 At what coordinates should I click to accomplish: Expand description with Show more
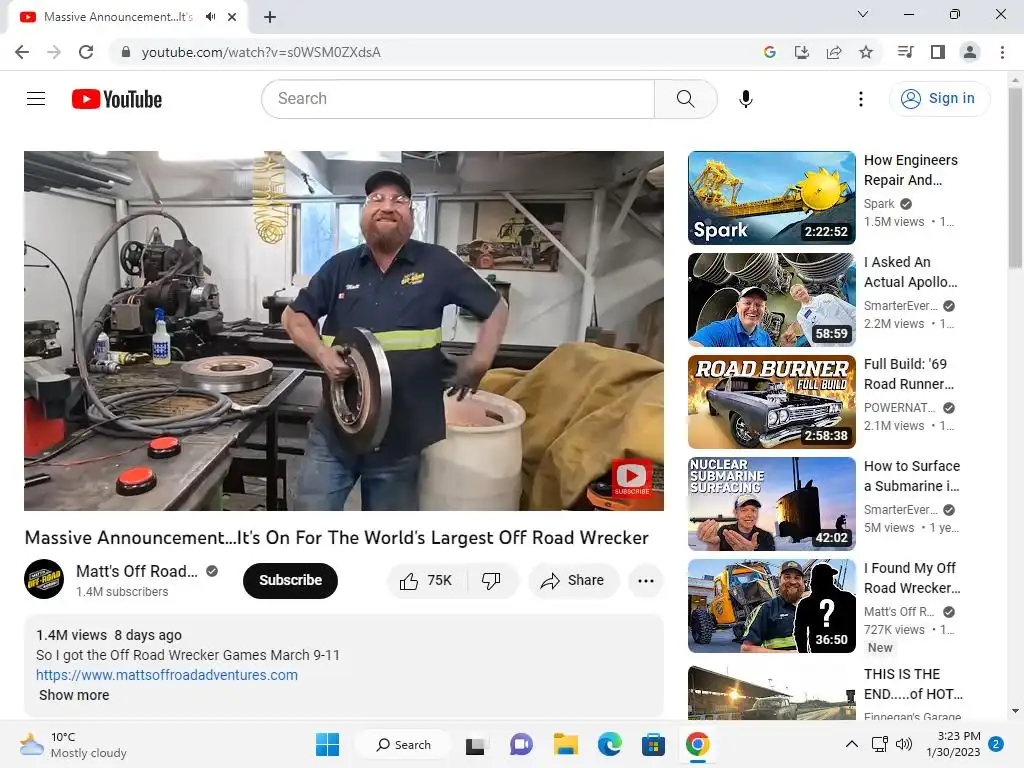click(x=74, y=695)
